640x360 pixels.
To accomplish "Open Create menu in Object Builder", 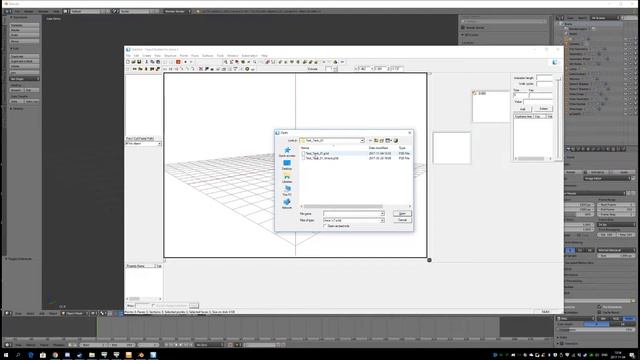I will (x=147, y=56).
